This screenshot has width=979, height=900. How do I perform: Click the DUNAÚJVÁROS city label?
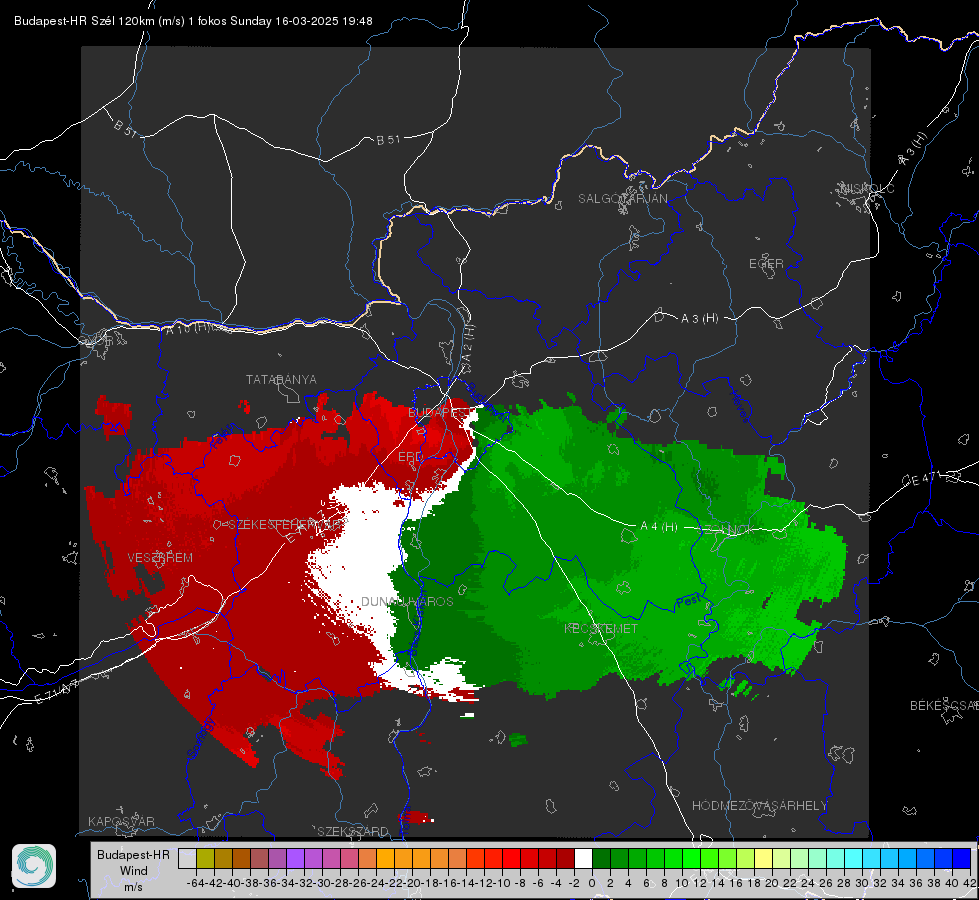[x=407, y=601]
